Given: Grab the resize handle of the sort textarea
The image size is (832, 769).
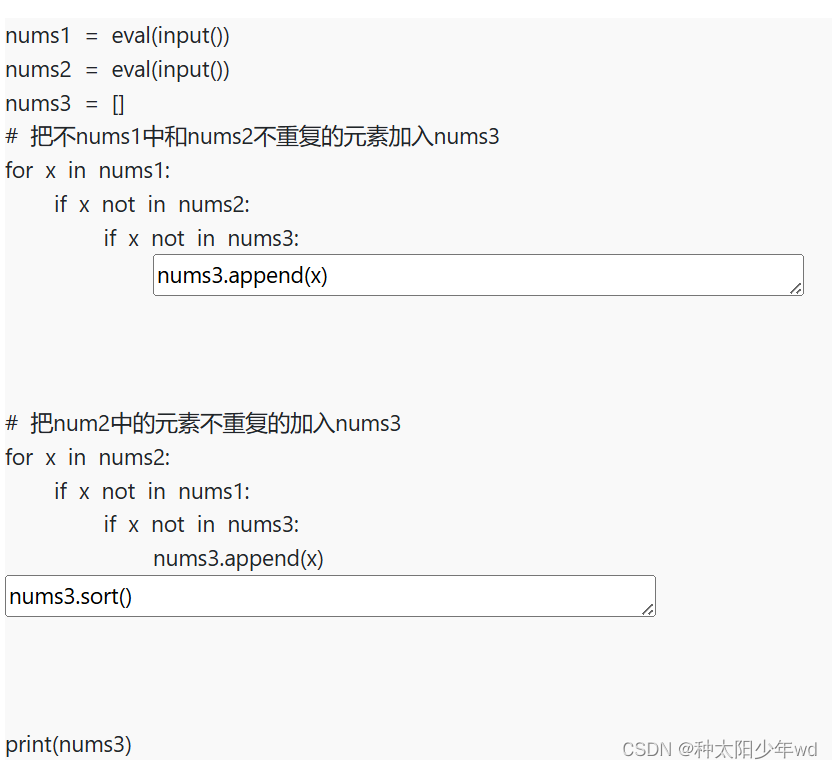Looking at the screenshot, I should point(648,609).
